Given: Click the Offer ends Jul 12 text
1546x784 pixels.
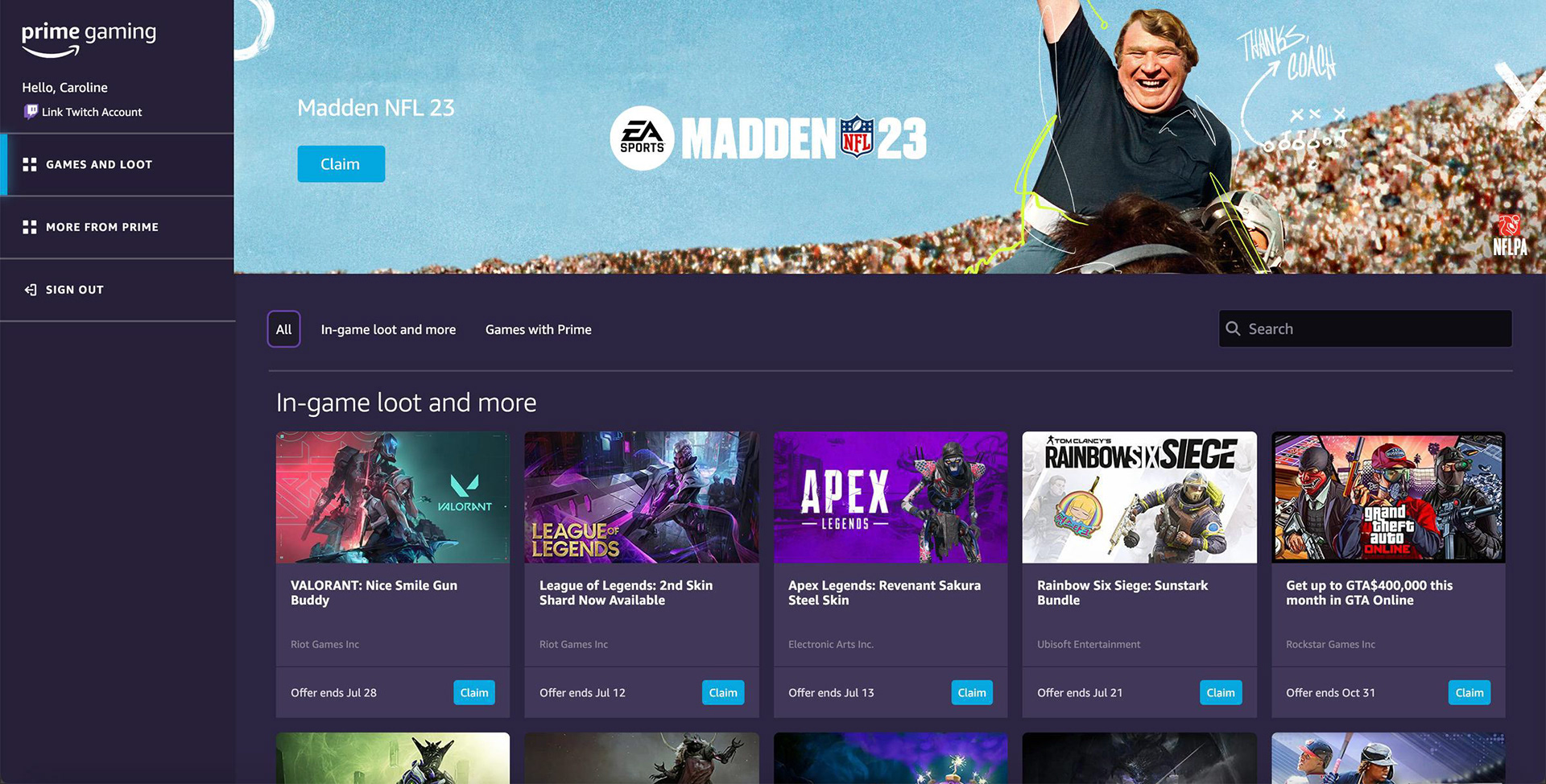Looking at the screenshot, I should 582,692.
